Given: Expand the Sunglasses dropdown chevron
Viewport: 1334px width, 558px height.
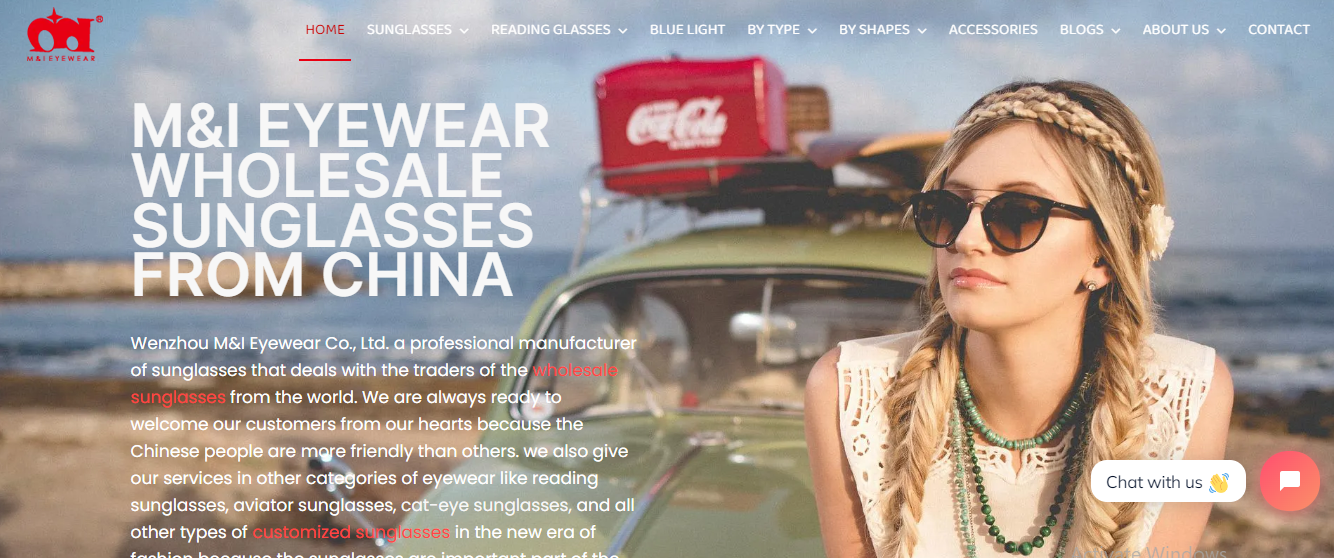Looking at the screenshot, I should coord(464,31).
